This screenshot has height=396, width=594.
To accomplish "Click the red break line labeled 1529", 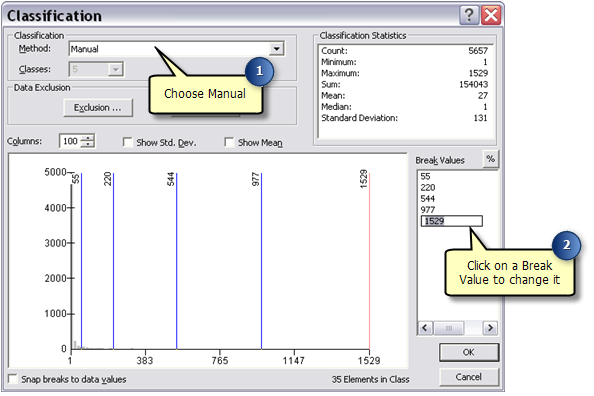I will tap(369, 261).
